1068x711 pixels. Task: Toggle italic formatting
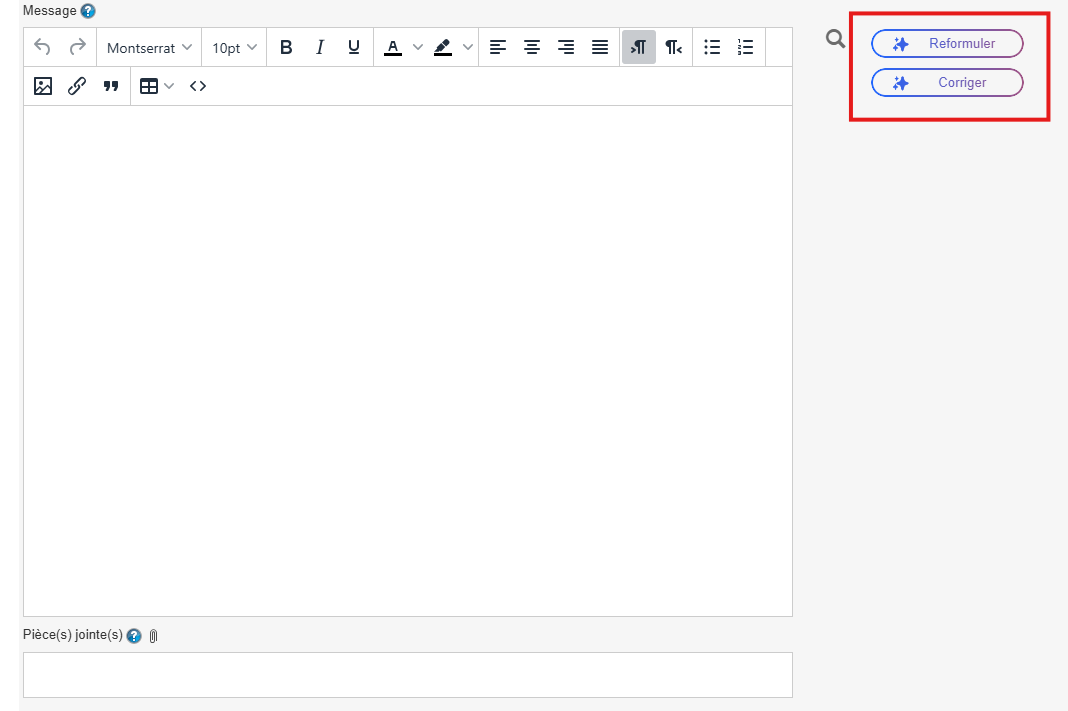click(x=320, y=47)
